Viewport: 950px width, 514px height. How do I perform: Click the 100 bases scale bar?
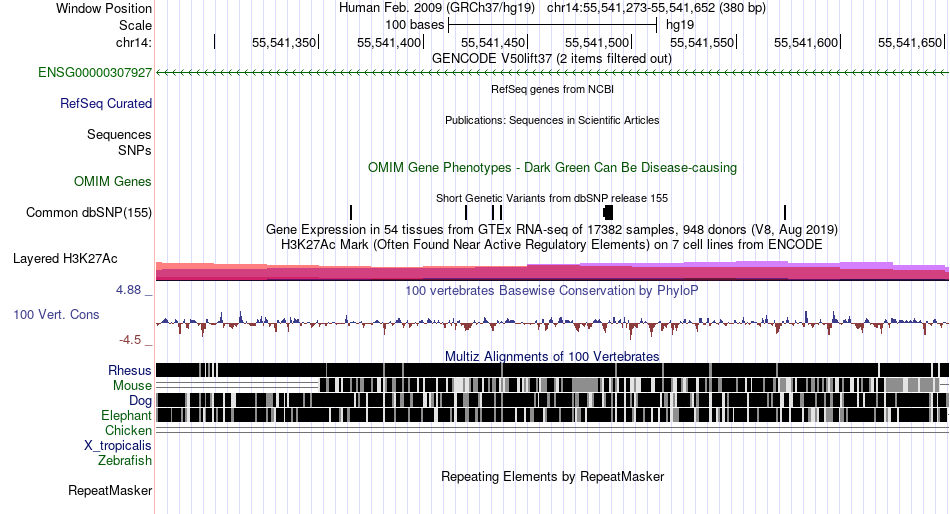[x=552, y=25]
